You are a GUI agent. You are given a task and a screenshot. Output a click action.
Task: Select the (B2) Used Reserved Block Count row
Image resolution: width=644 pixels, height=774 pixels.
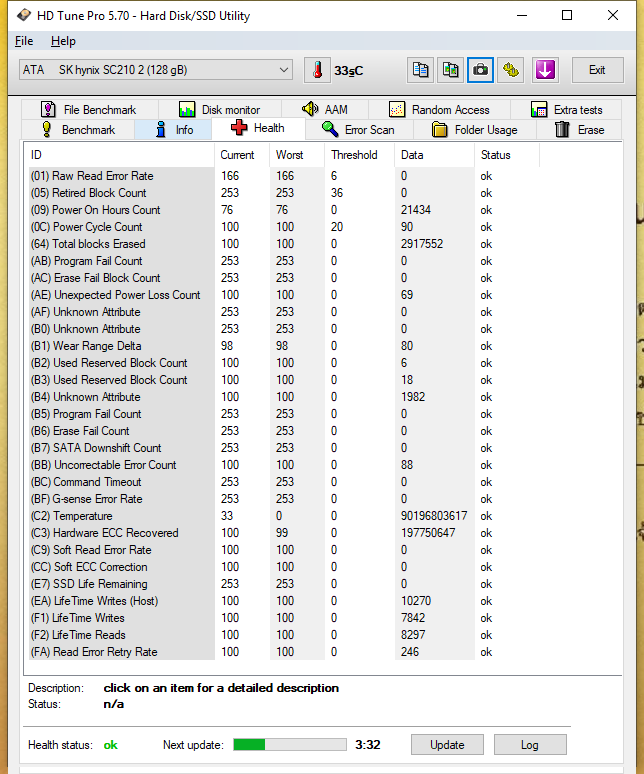(x=284, y=363)
